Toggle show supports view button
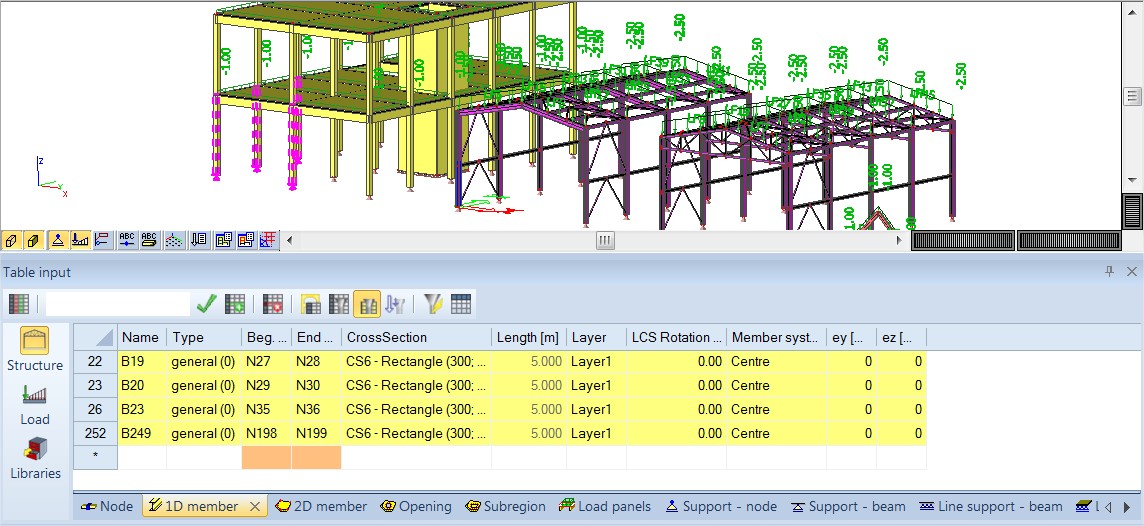 [x=58, y=240]
